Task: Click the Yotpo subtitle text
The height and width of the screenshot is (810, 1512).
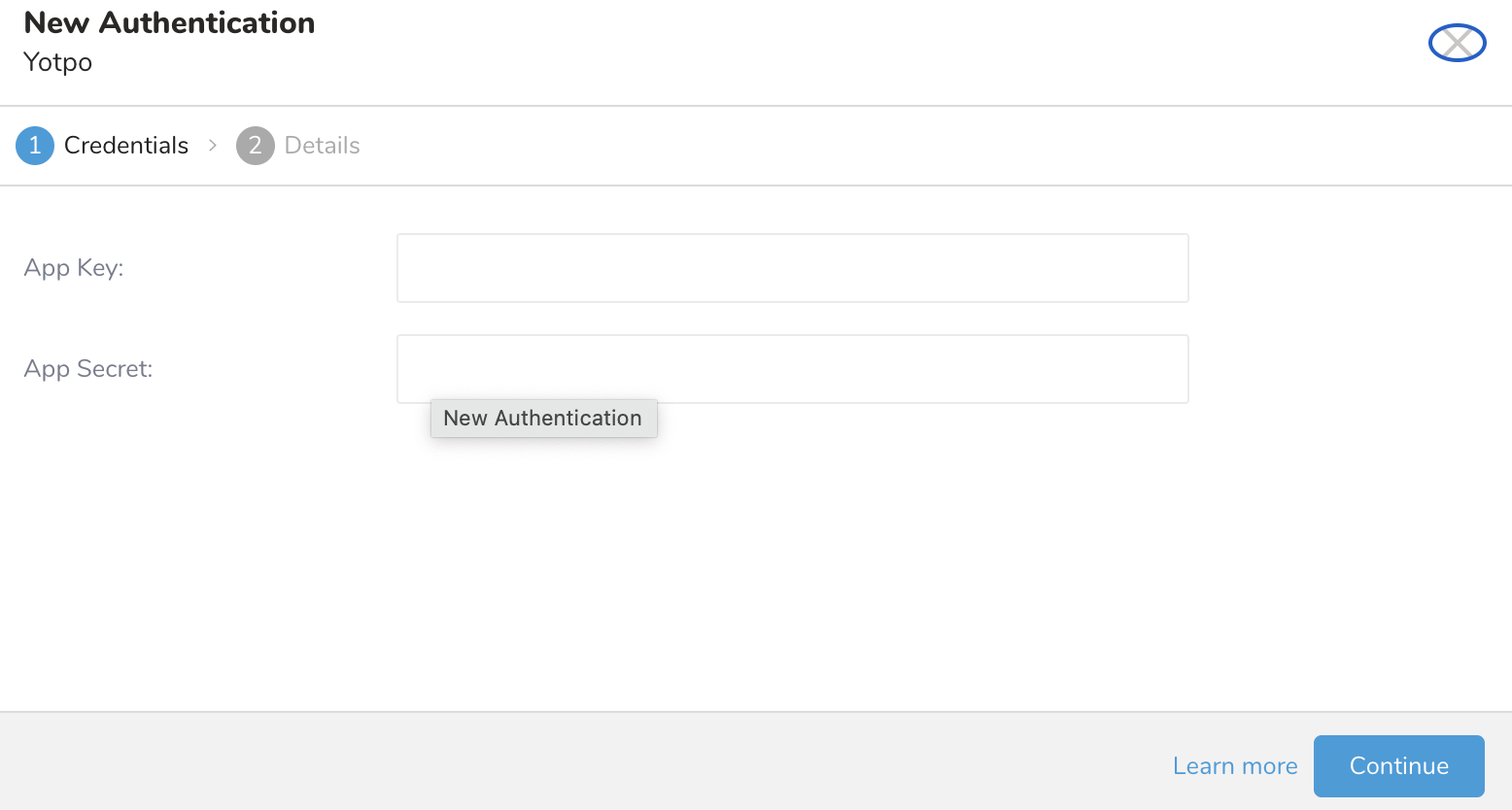Action: 57,62
